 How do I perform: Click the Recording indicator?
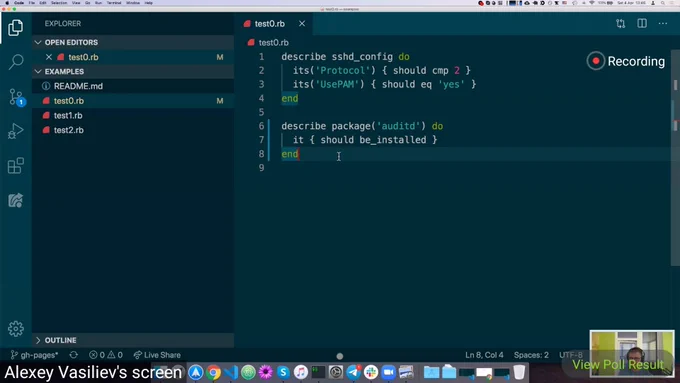click(x=626, y=61)
